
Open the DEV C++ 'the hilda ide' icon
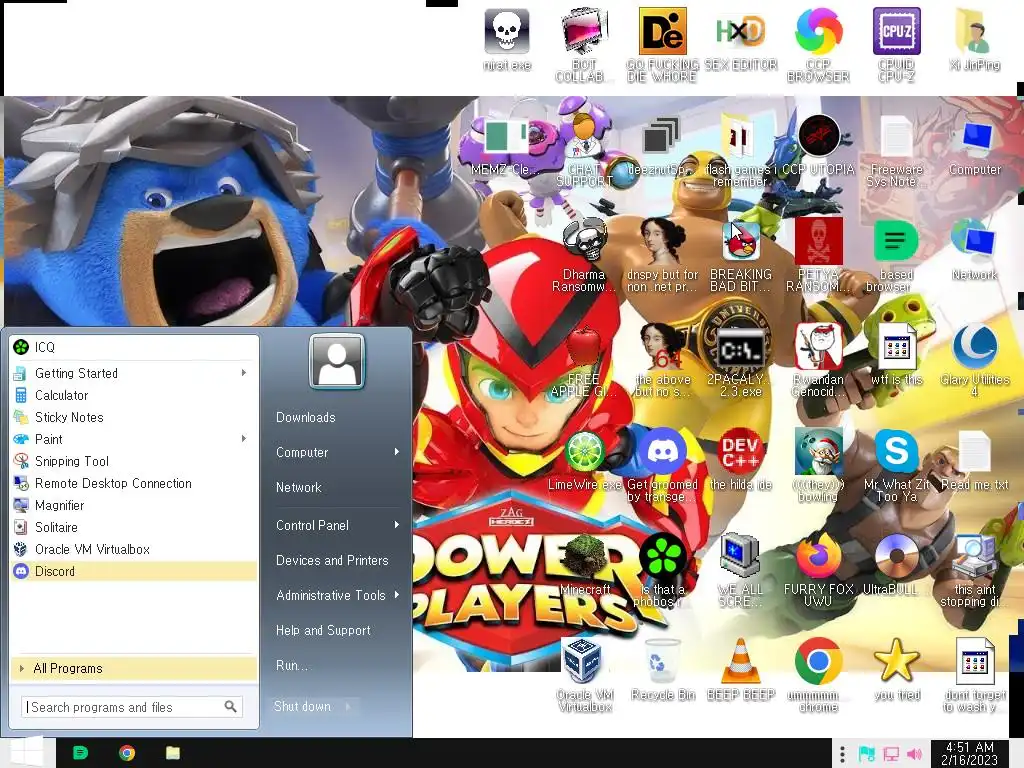click(741, 452)
